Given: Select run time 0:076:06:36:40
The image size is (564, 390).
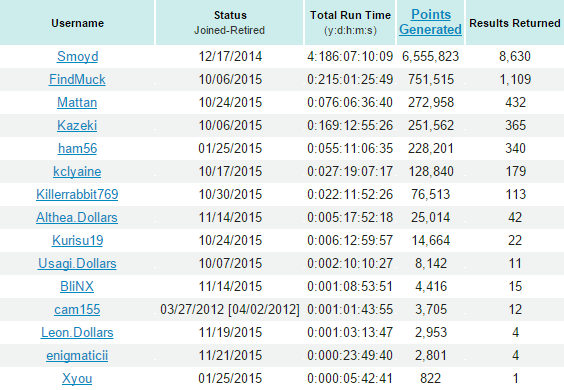Looking at the screenshot, I should pos(350,103).
